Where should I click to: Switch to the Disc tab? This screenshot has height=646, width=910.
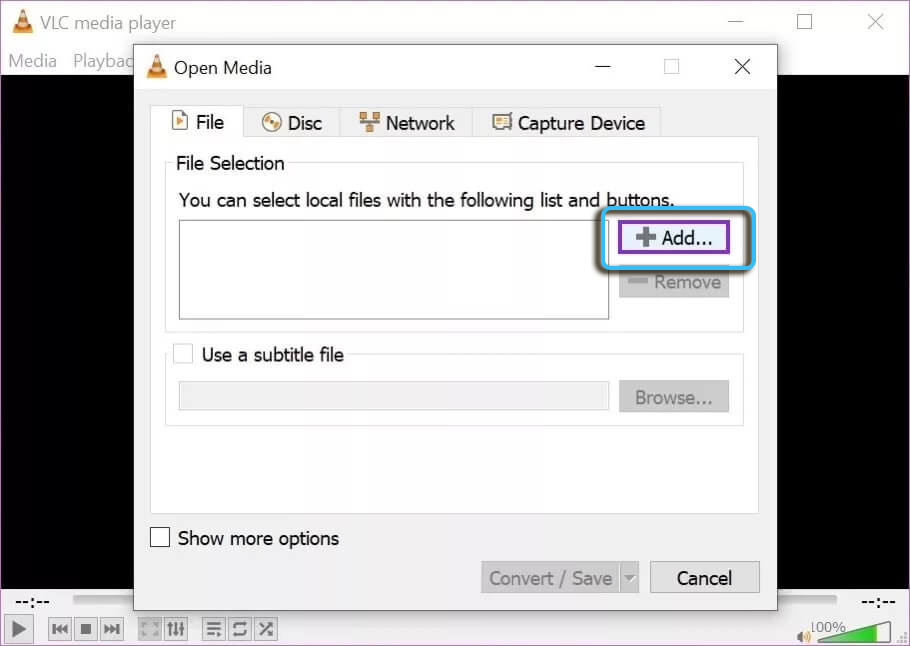[x=292, y=123]
